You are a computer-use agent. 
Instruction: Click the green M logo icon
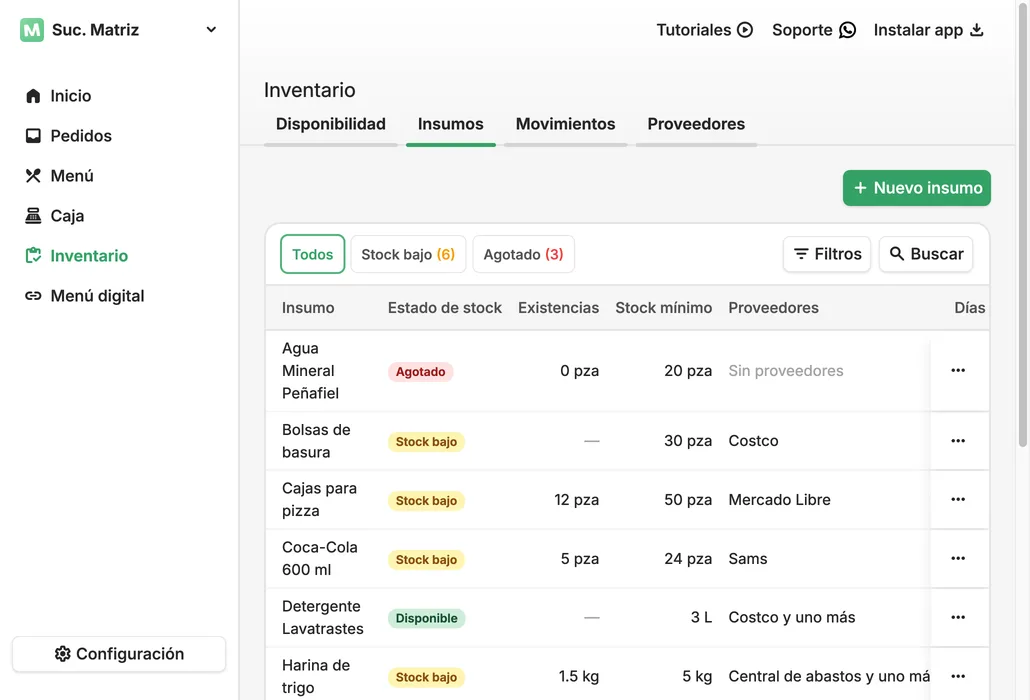click(x=32, y=30)
